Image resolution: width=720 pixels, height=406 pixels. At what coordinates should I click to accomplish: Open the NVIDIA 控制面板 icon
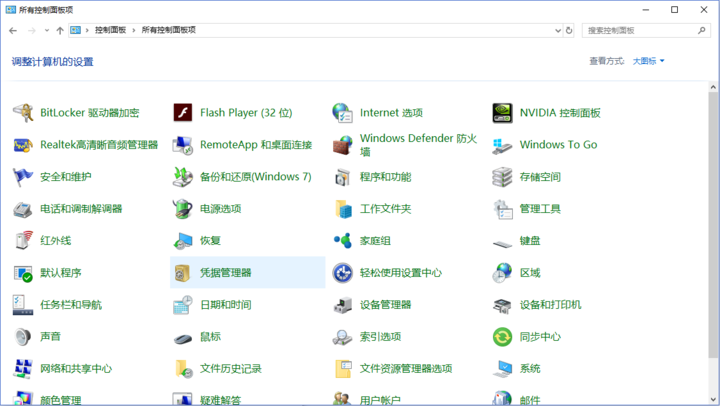point(502,113)
